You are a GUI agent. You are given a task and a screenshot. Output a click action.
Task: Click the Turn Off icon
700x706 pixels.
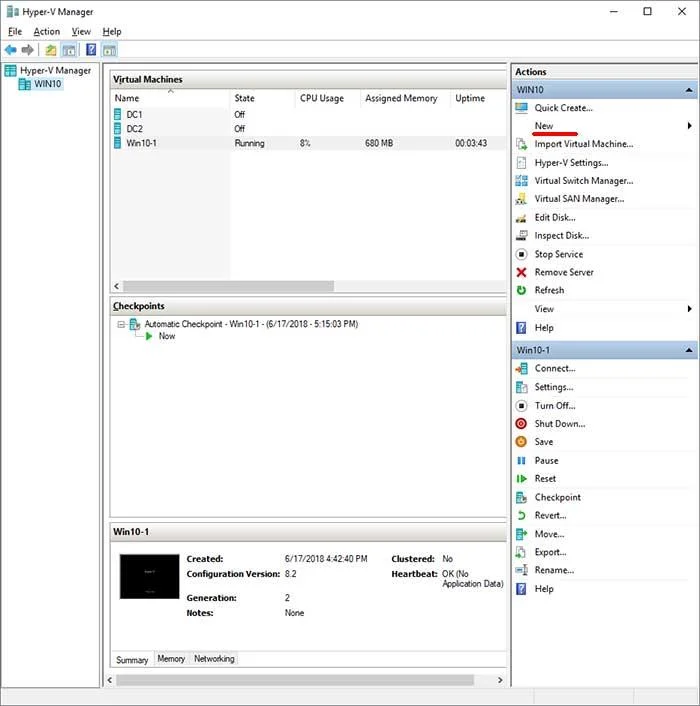[521, 406]
